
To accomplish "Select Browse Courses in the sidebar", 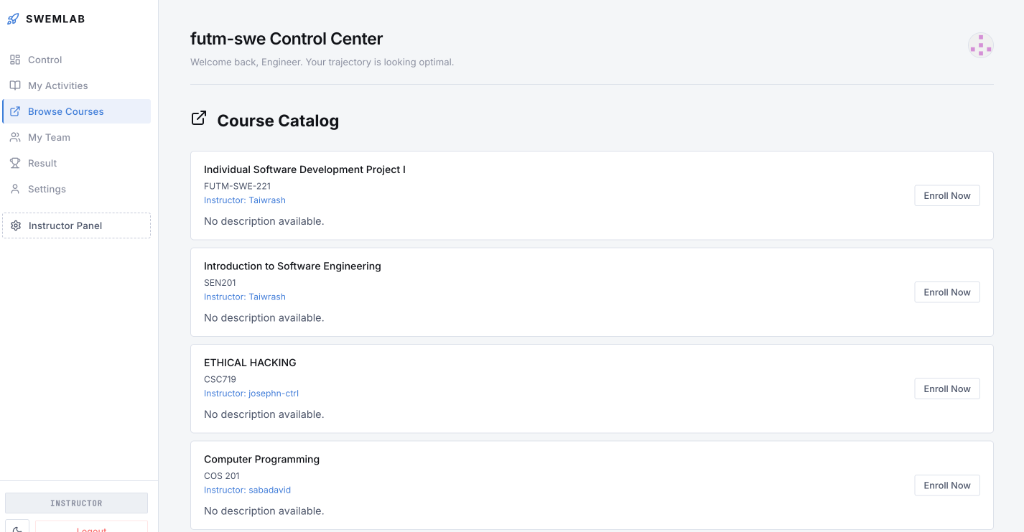I will point(76,112).
